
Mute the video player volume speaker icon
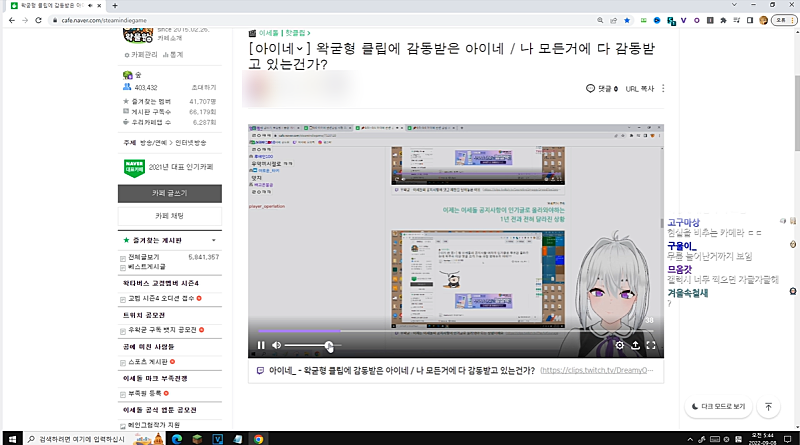tap(277, 345)
